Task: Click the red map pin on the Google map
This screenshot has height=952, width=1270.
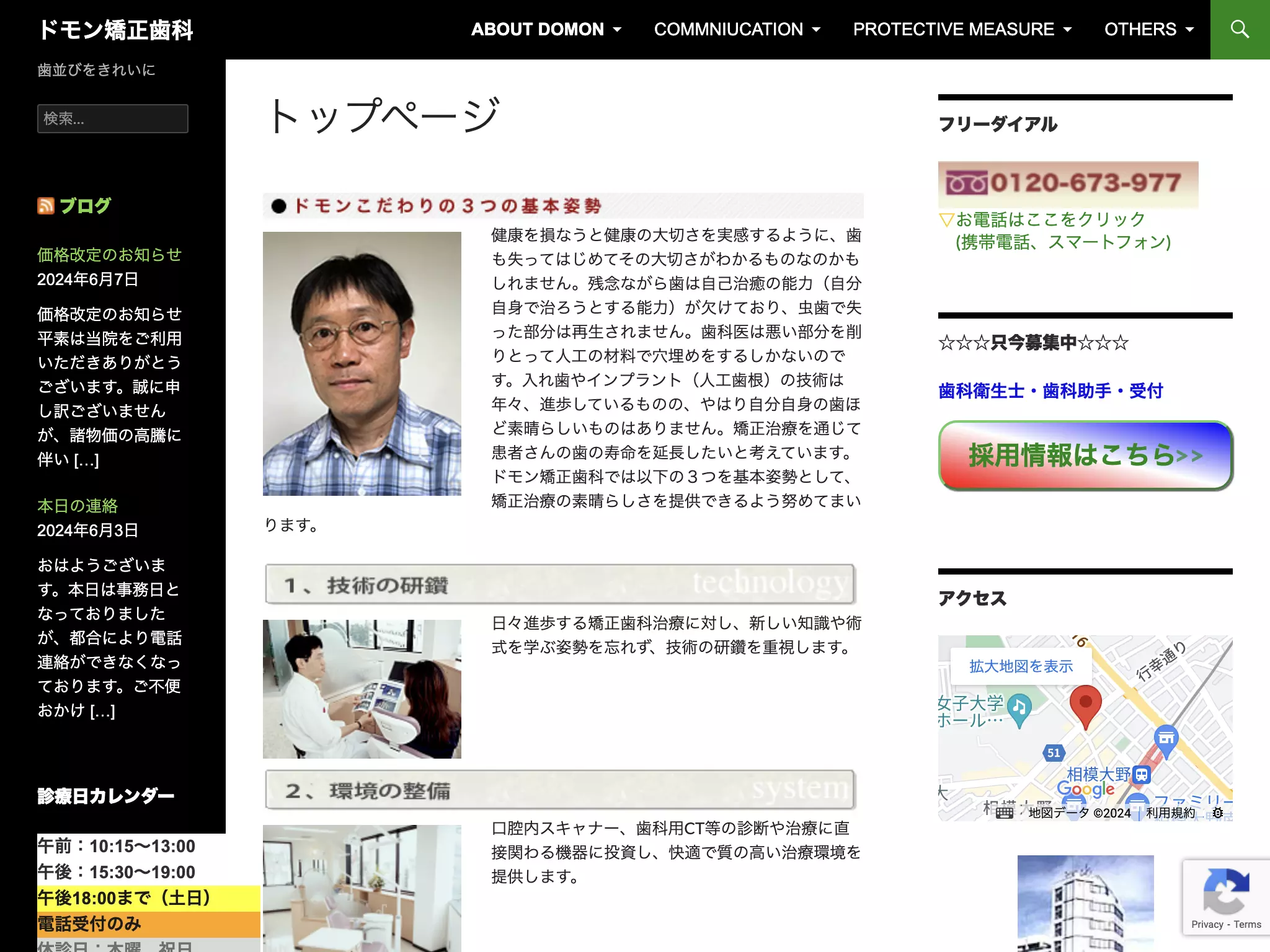Action: pyautogui.click(x=1085, y=707)
